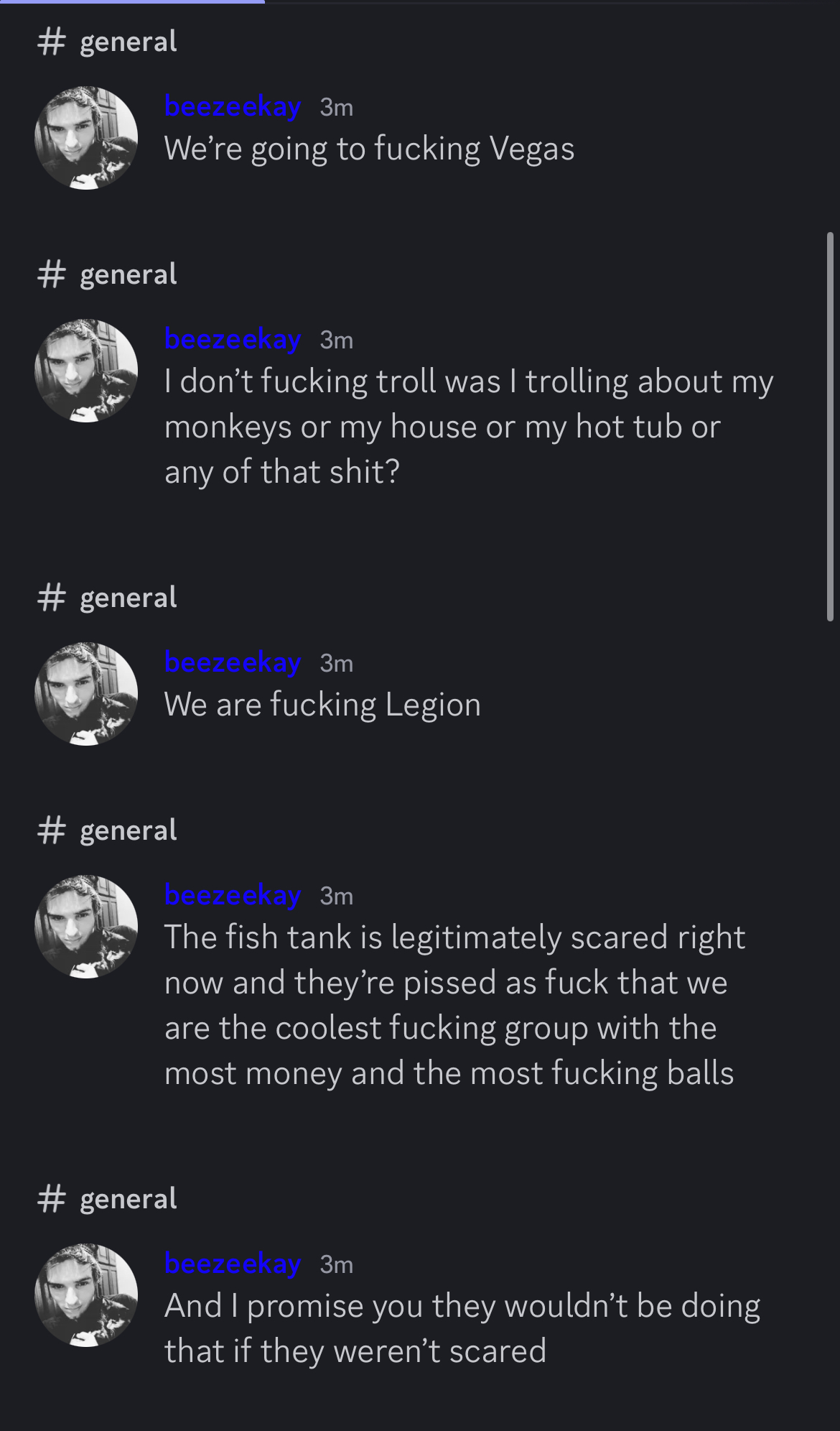Click the hash icon above trolling message
This screenshot has height=1431, width=840.
click(52, 274)
